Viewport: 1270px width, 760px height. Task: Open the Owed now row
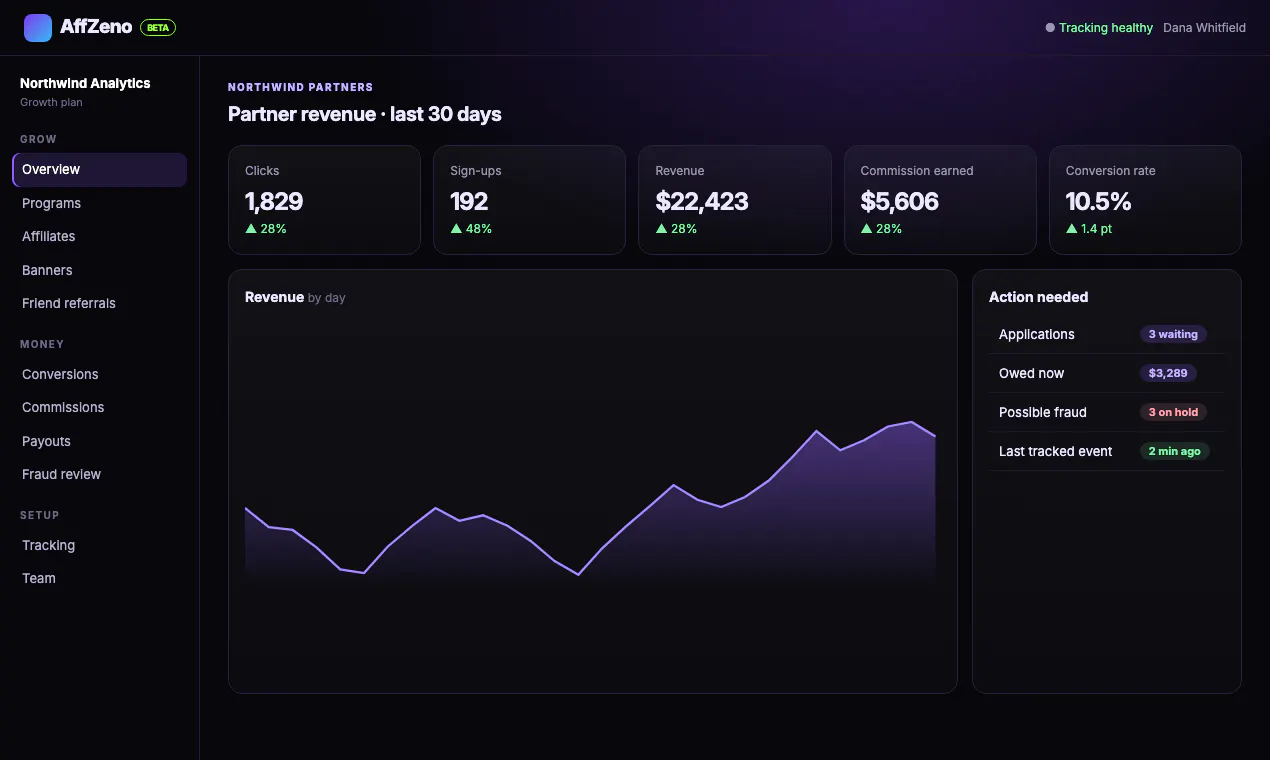(1107, 373)
